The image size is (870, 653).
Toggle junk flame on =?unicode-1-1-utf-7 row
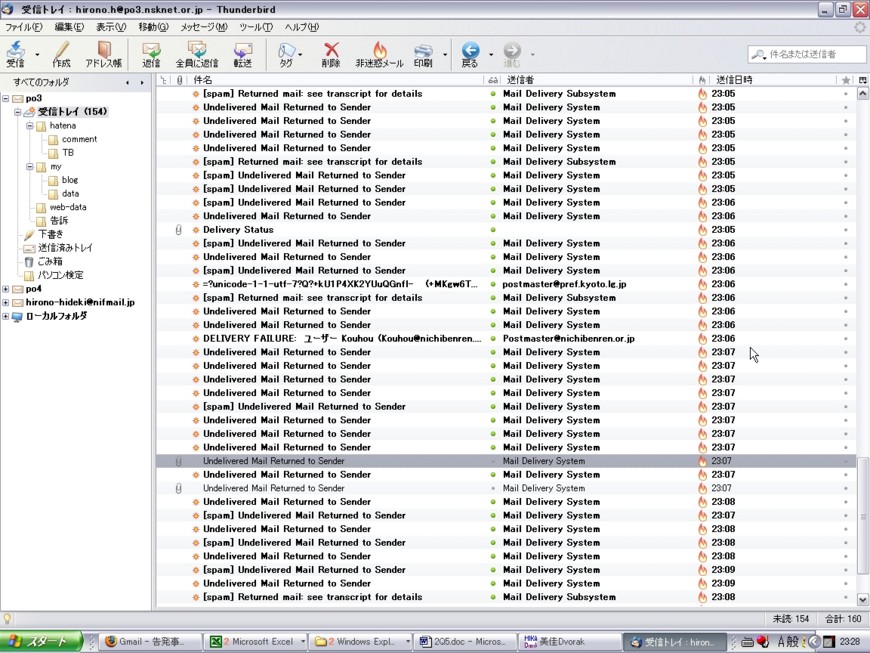click(x=702, y=284)
